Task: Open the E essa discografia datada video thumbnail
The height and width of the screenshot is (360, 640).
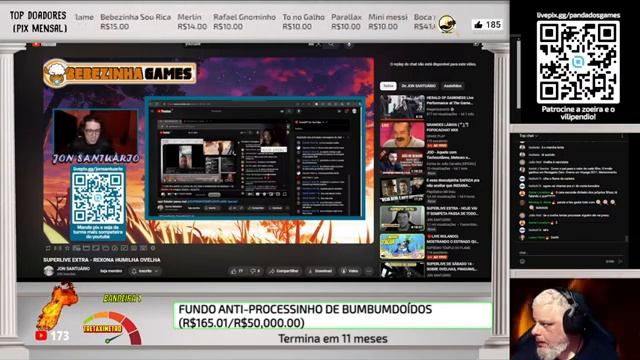Action: tap(402, 190)
